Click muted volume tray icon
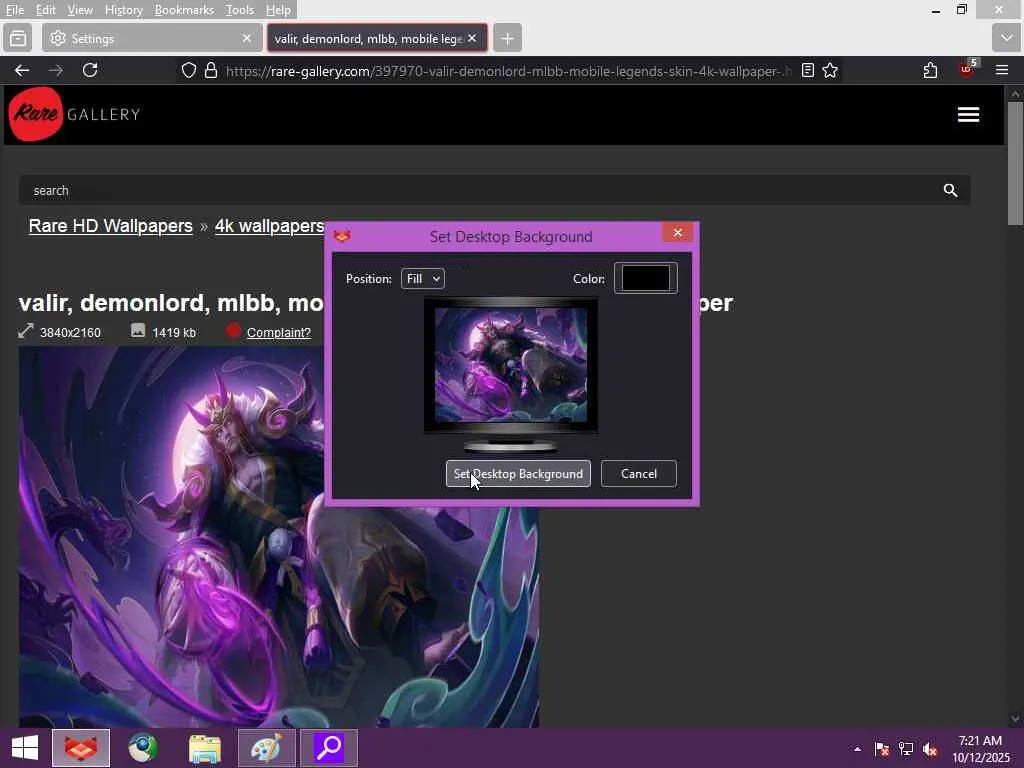Image resolution: width=1024 pixels, height=768 pixels. pos(930,749)
